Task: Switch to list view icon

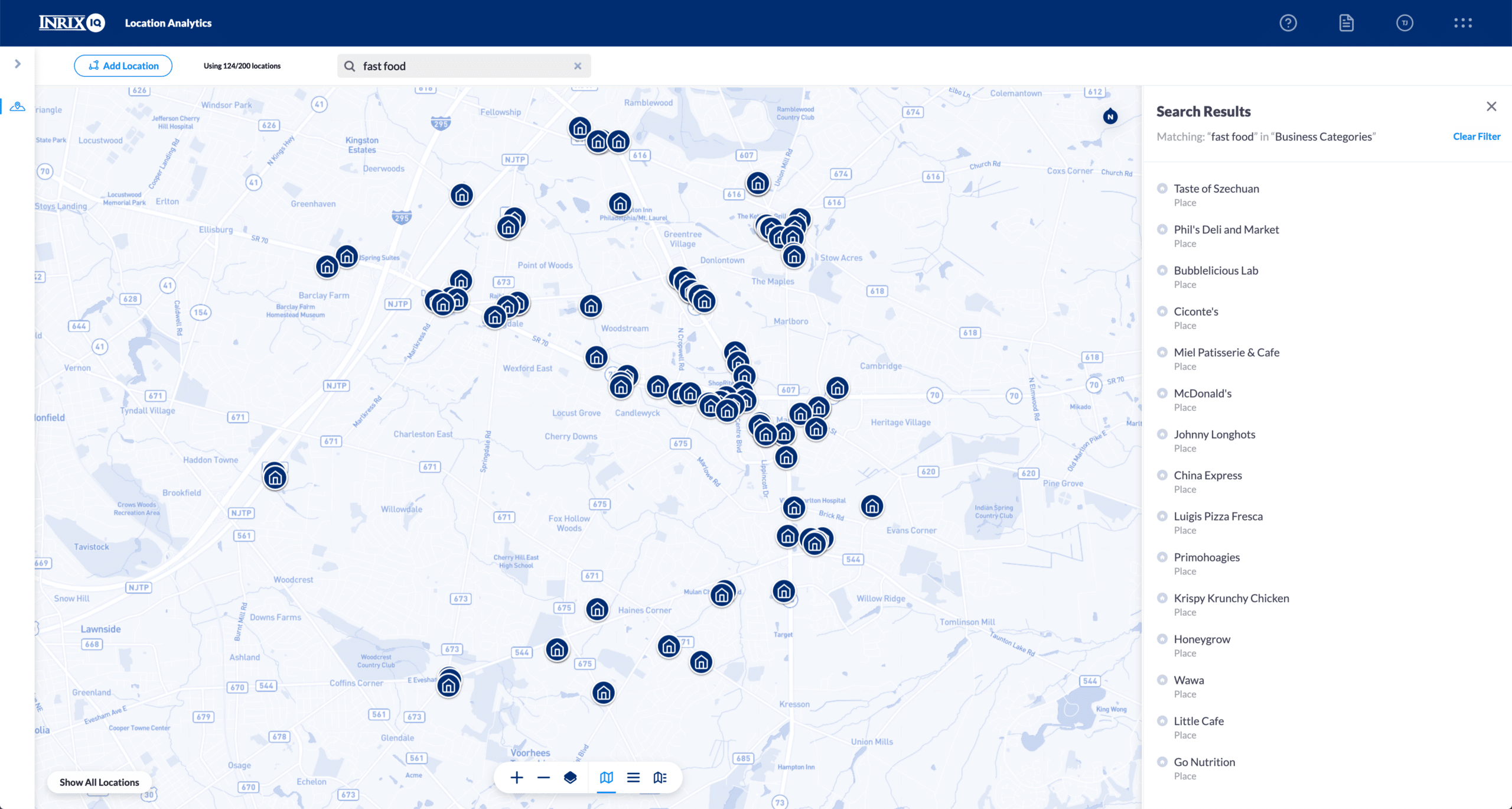Action: [633, 778]
